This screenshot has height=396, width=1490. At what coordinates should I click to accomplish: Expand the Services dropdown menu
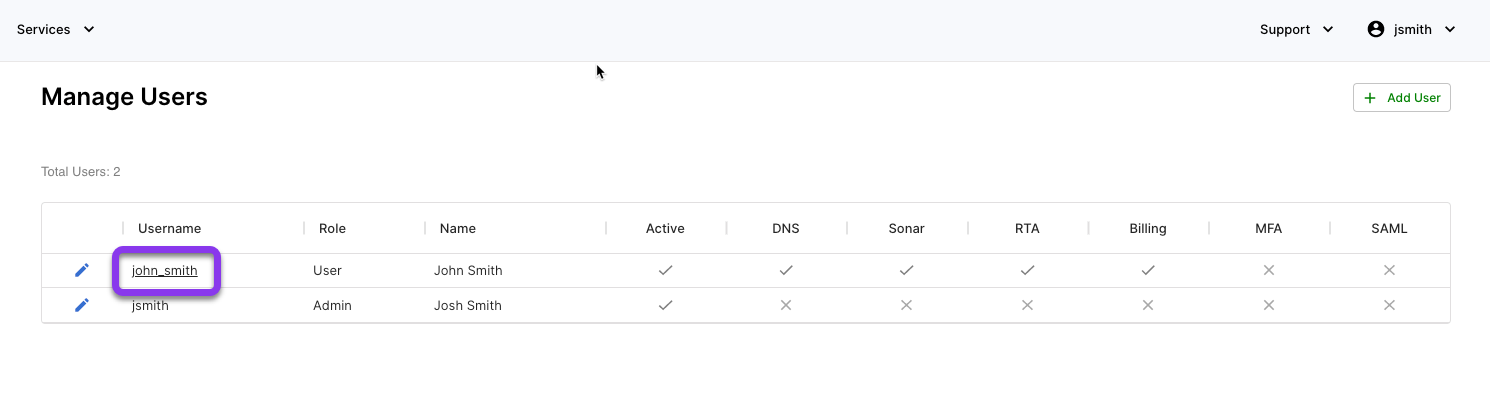(56, 29)
